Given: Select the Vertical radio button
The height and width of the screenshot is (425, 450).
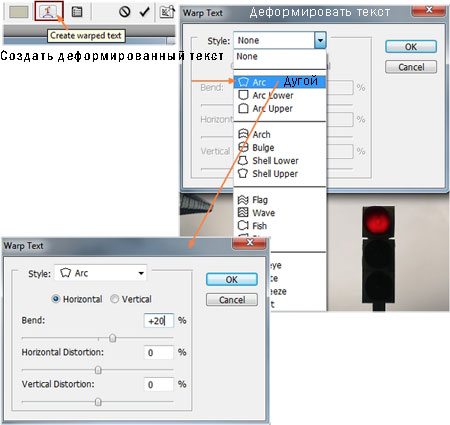Looking at the screenshot, I should tap(114, 299).
